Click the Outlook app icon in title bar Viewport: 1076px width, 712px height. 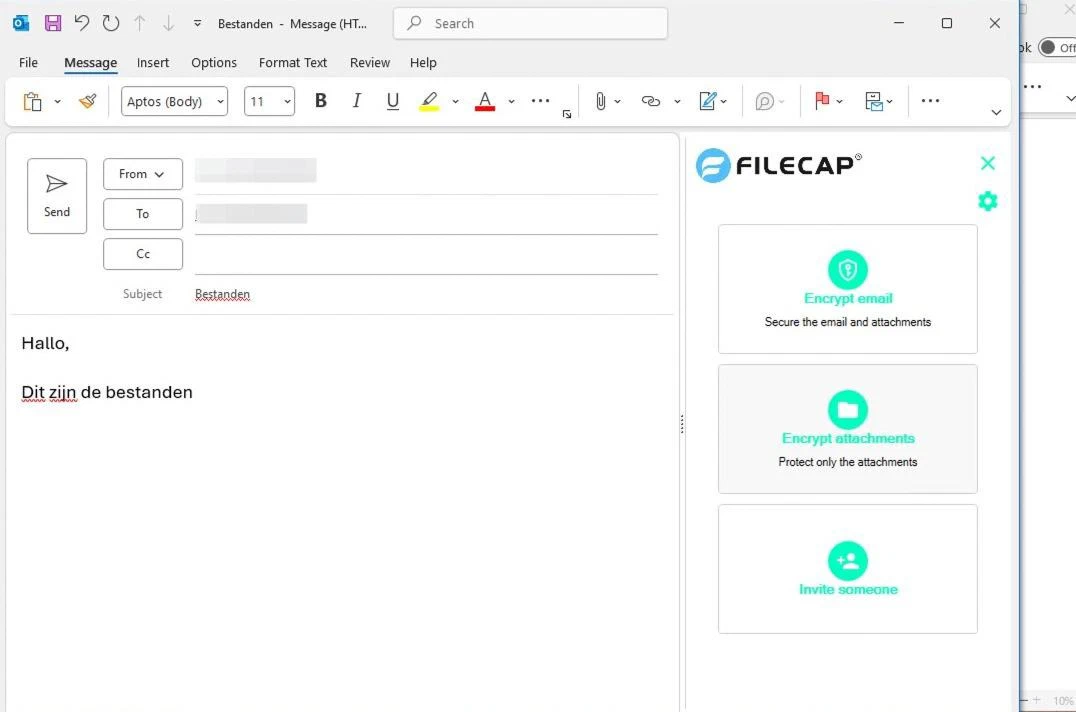(21, 23)
